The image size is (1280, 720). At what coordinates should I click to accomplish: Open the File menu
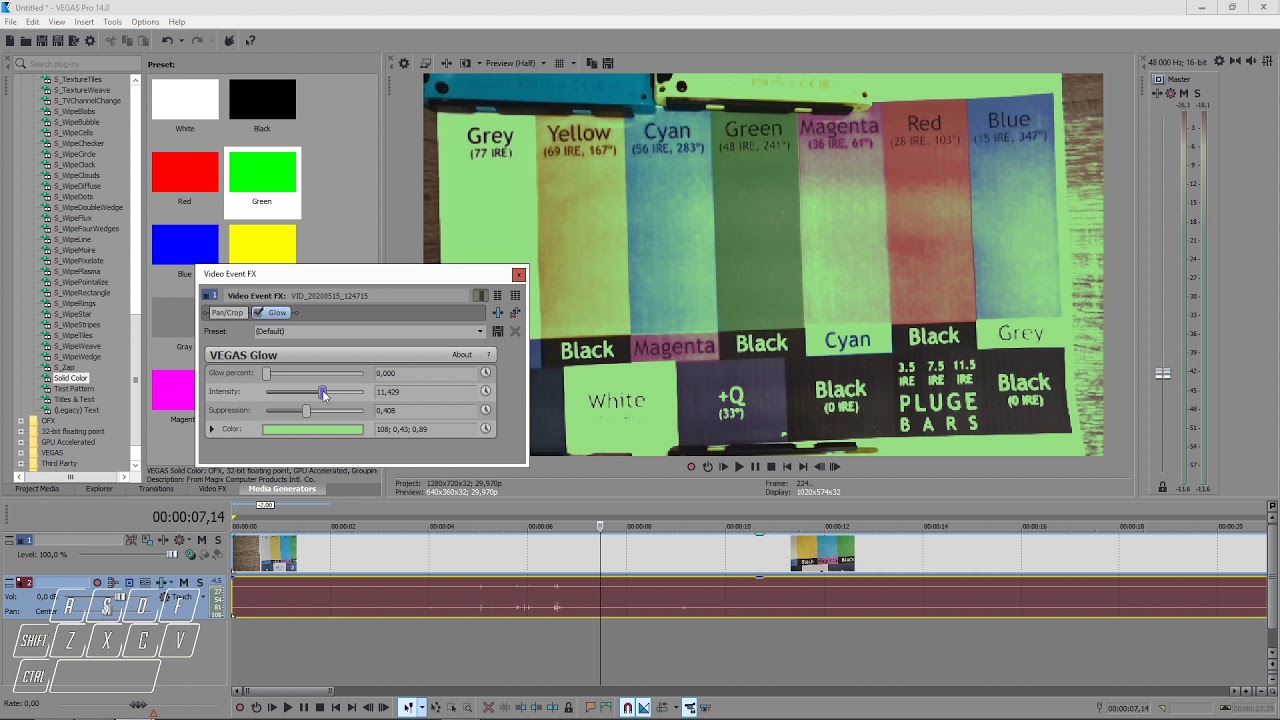[10, 22]
